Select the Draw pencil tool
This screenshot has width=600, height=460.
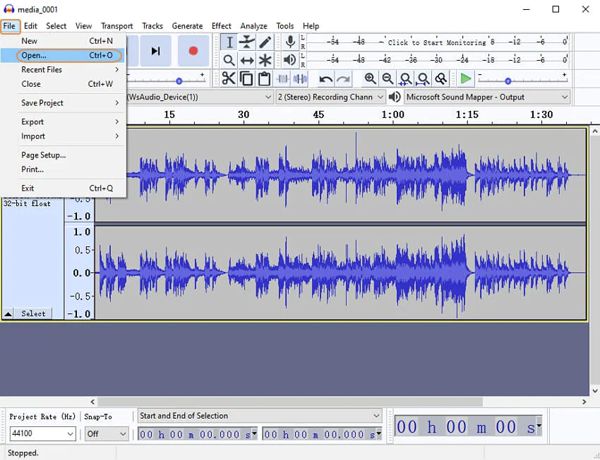tap(265, 42)
